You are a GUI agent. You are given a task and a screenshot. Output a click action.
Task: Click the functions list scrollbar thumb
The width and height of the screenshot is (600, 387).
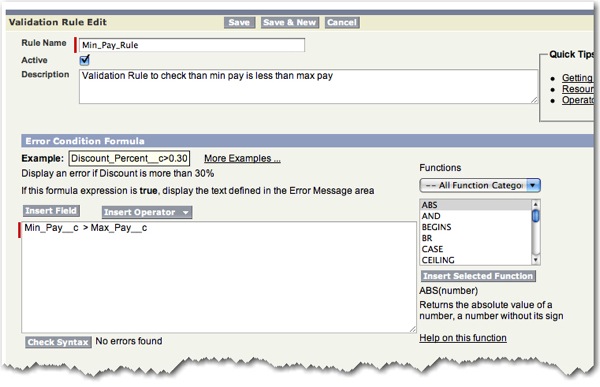[536, 216]
